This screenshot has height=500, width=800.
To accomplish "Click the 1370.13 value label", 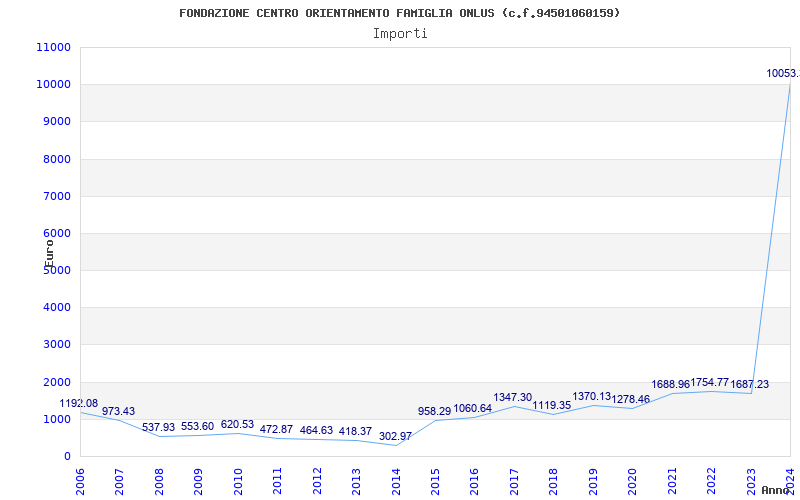I will [592, 396].
